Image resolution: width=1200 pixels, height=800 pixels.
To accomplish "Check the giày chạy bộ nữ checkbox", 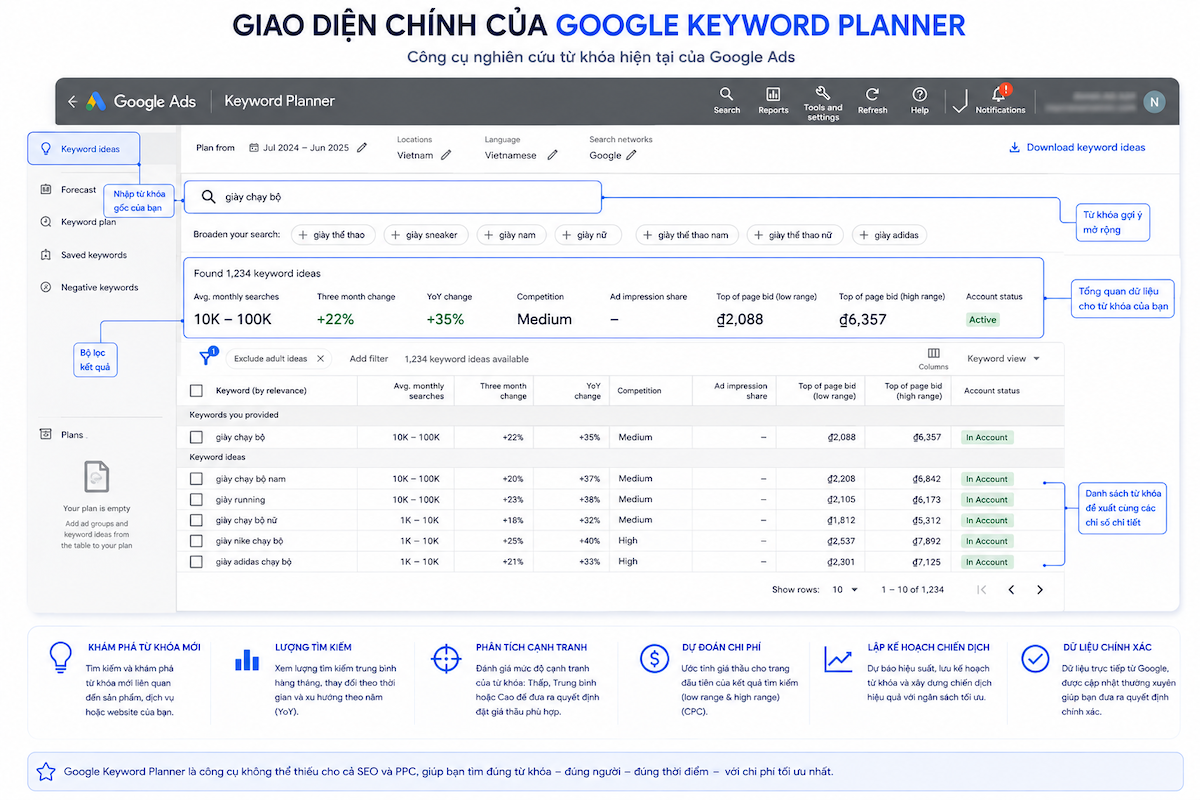I will tap(196, 520).
